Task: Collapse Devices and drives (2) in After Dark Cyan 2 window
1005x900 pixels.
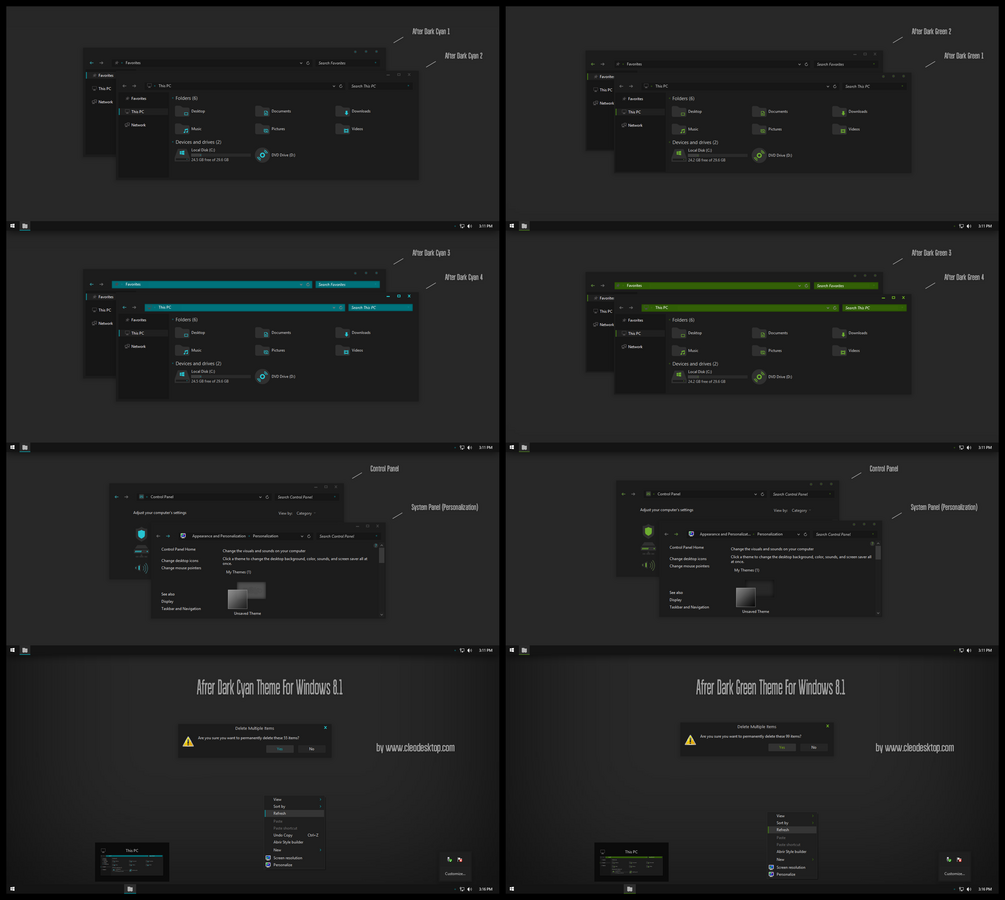Action: pos(172,142)
